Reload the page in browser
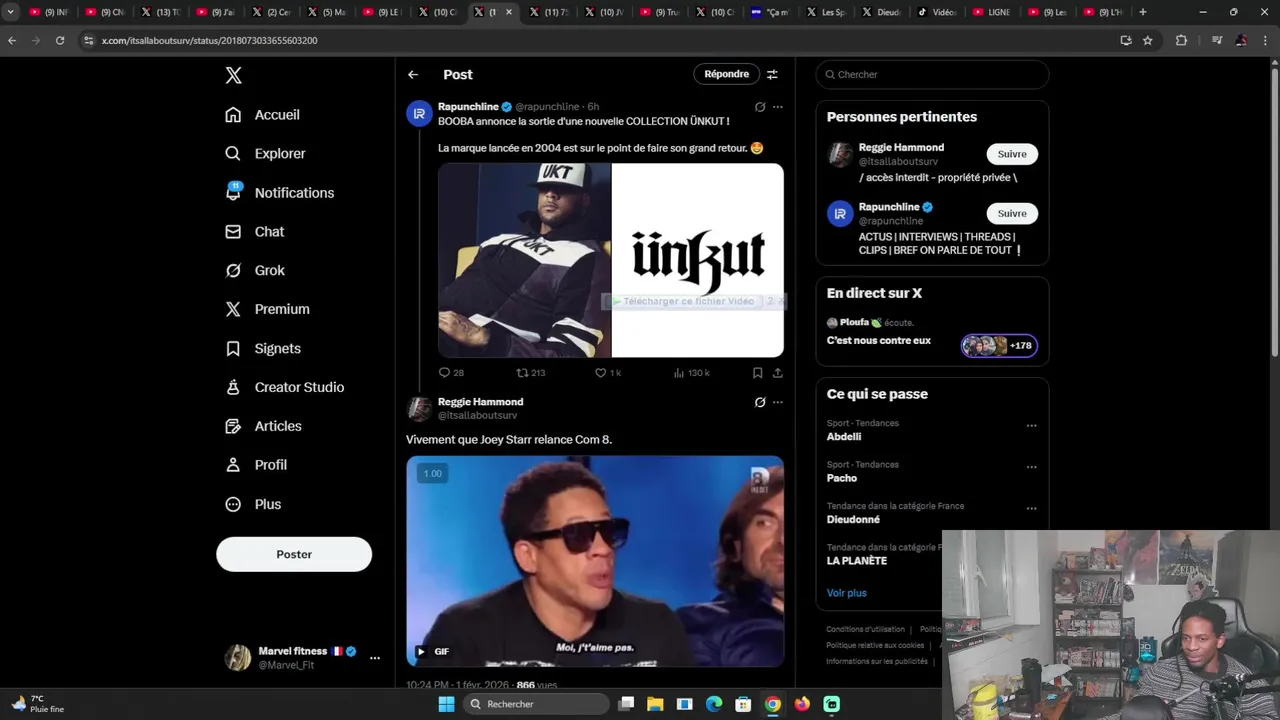Image resolution: width=1280 pixels, height=720 pixels. (60, 40)
